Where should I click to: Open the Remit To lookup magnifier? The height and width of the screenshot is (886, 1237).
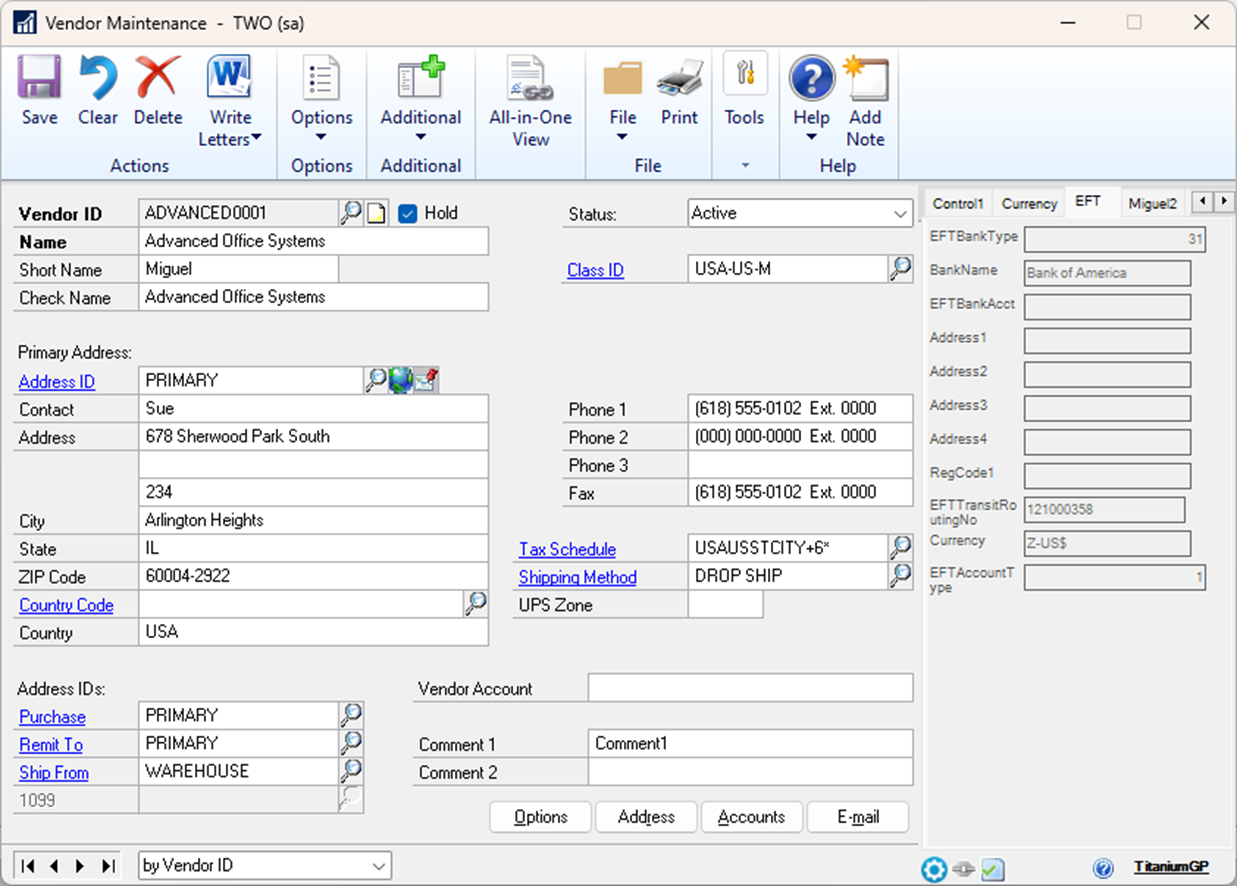coord(351,742)
